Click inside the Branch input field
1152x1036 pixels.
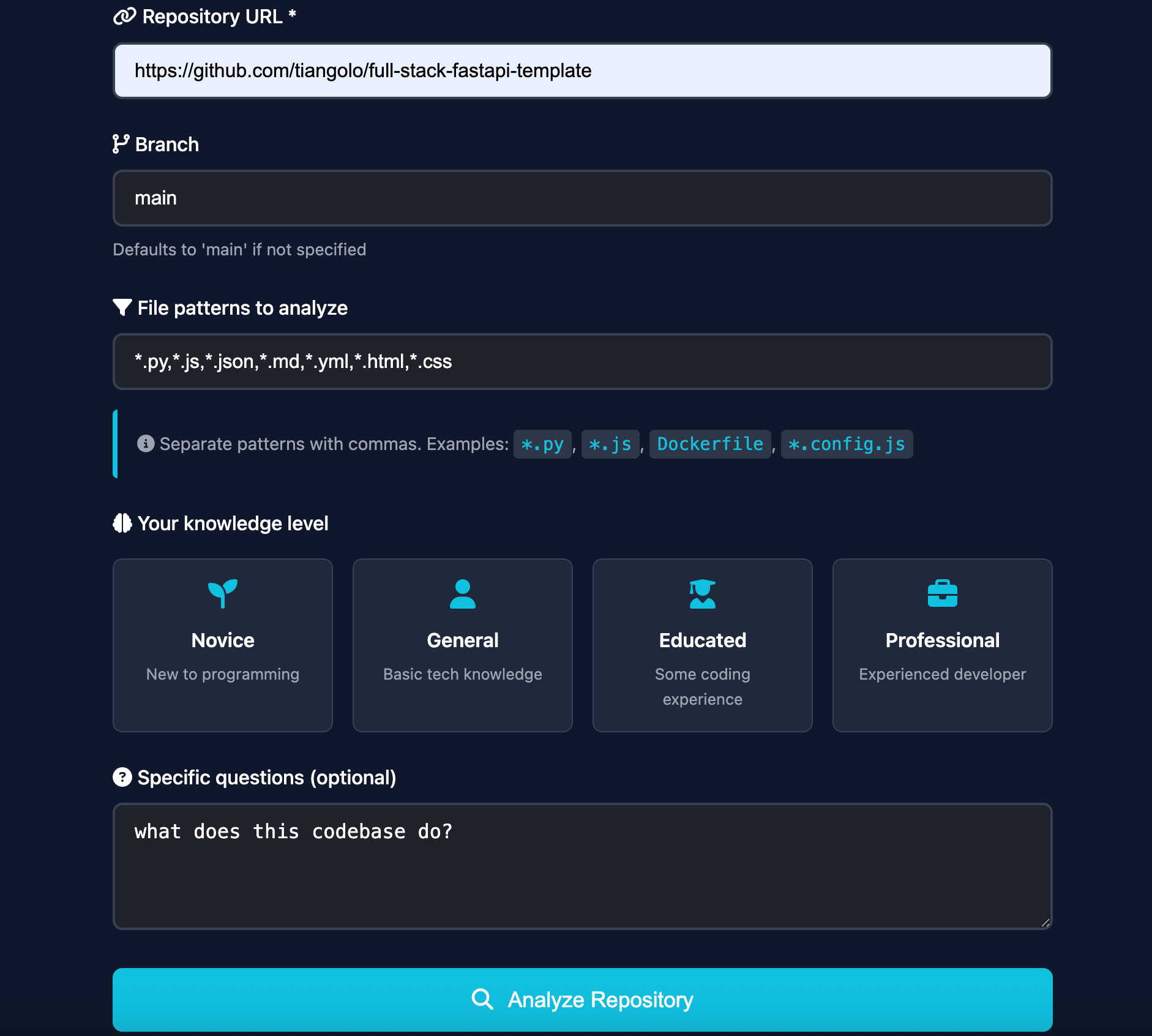click(582, 198)
